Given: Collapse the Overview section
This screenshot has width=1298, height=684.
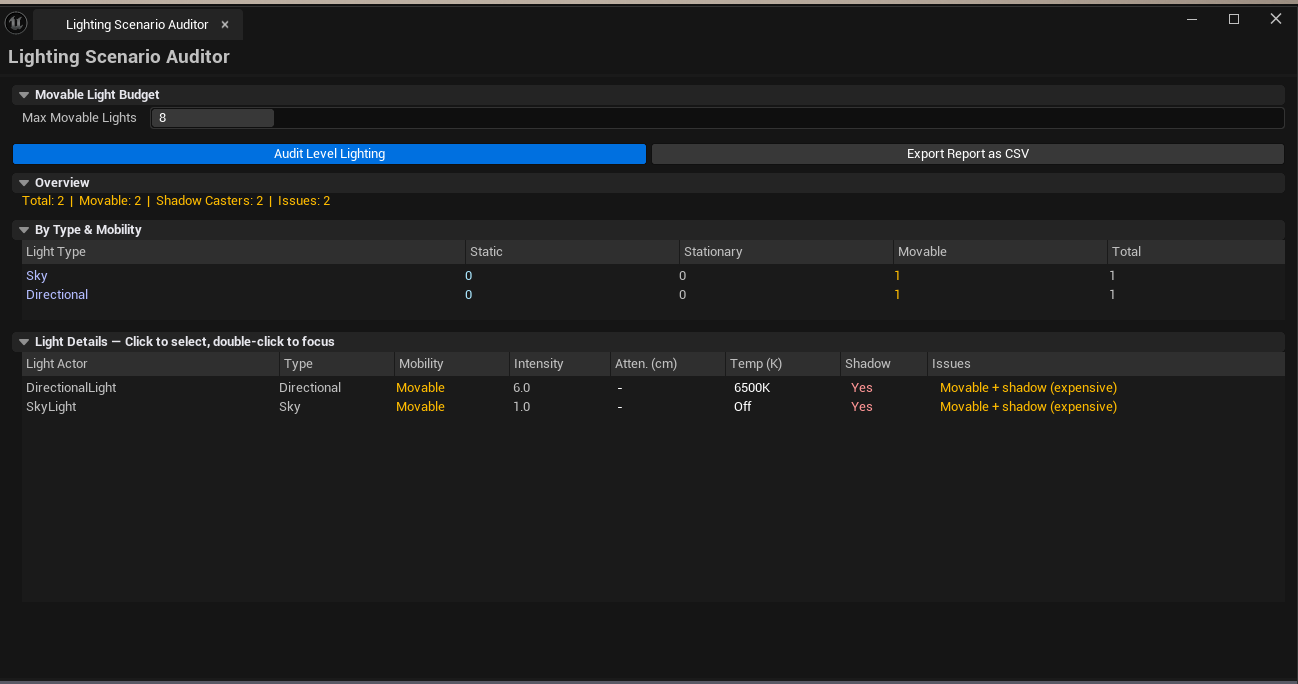Looking at the screenshot, I should [x=24, y=183].
